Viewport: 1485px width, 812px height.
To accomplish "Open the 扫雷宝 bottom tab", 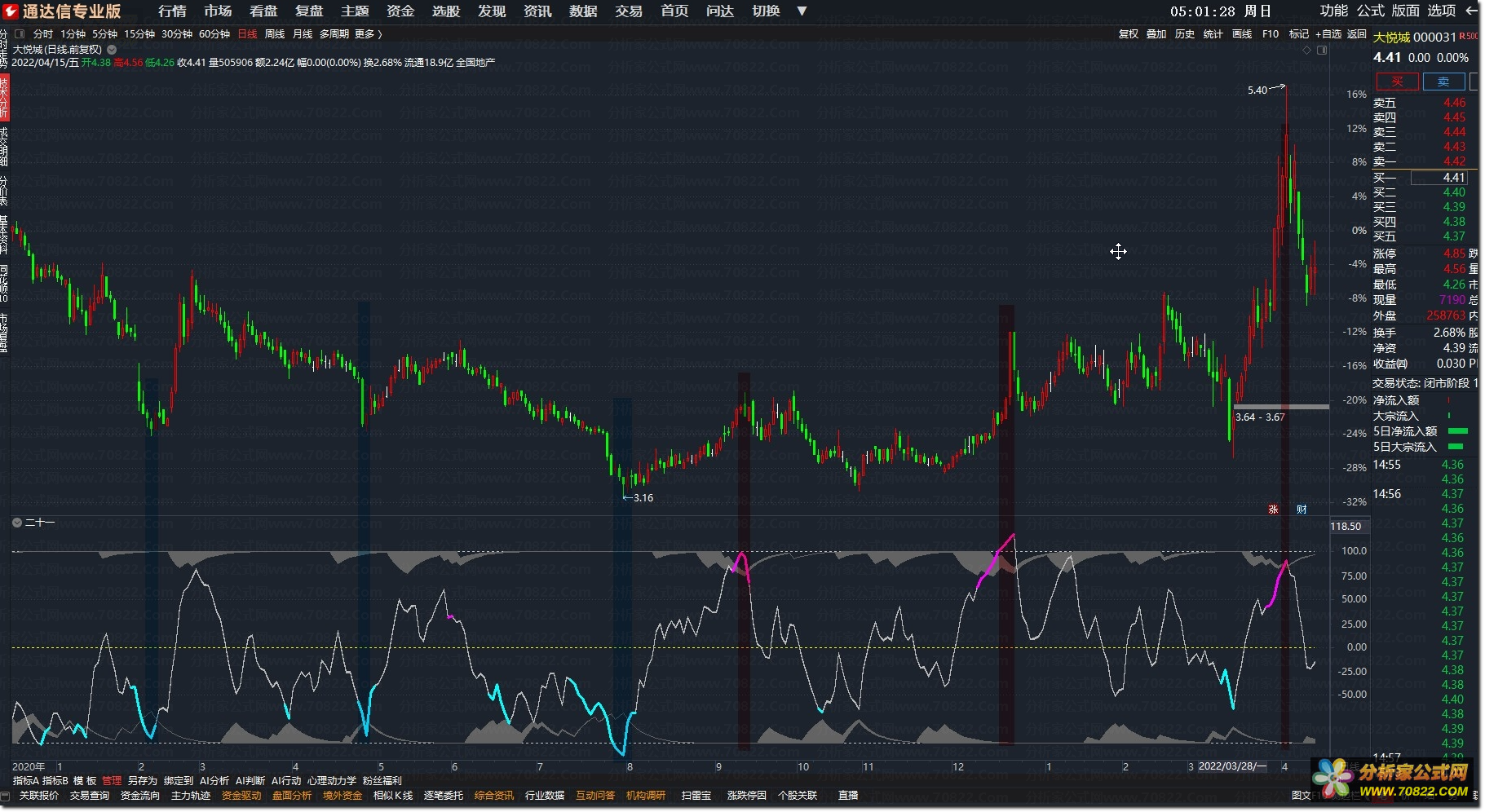I will (696, 796).
